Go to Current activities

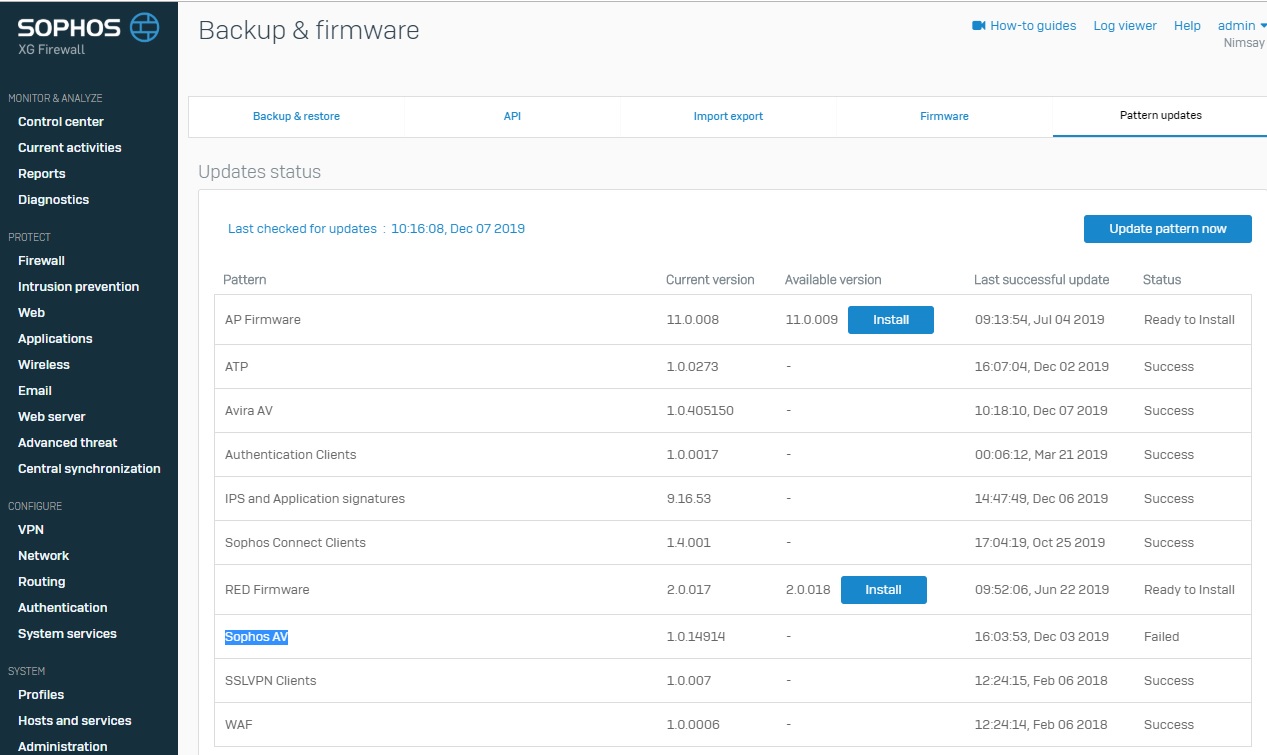pos(70,148)
